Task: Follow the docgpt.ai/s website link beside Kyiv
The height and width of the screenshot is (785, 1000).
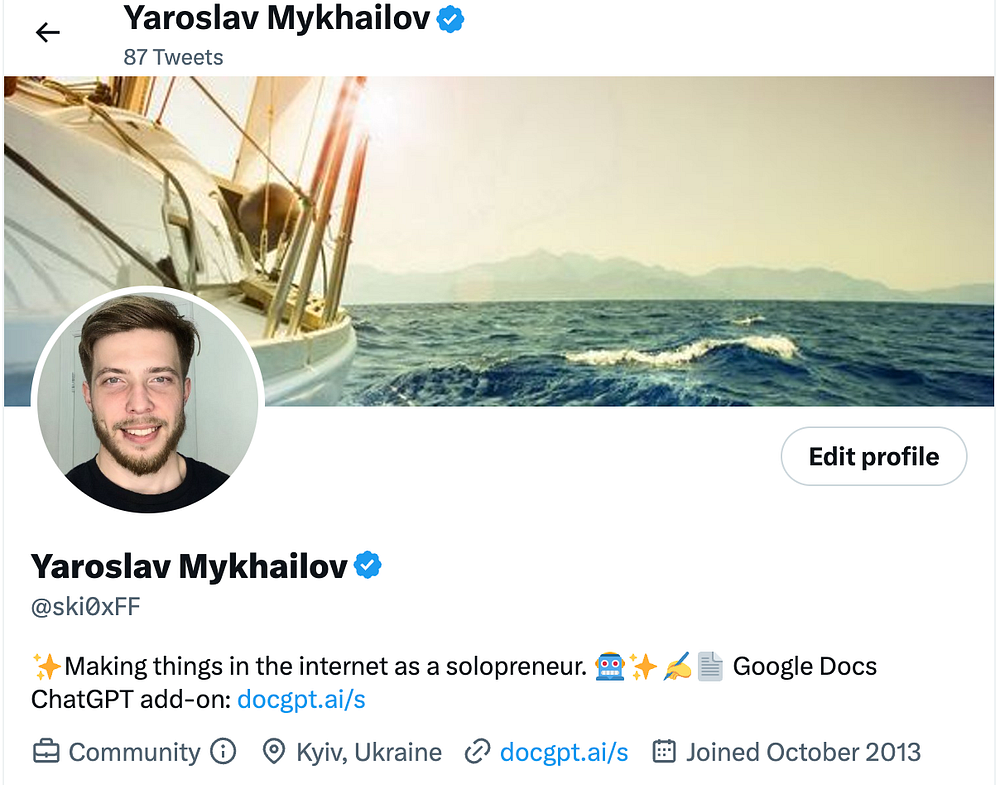Action: tap(564, 752)
